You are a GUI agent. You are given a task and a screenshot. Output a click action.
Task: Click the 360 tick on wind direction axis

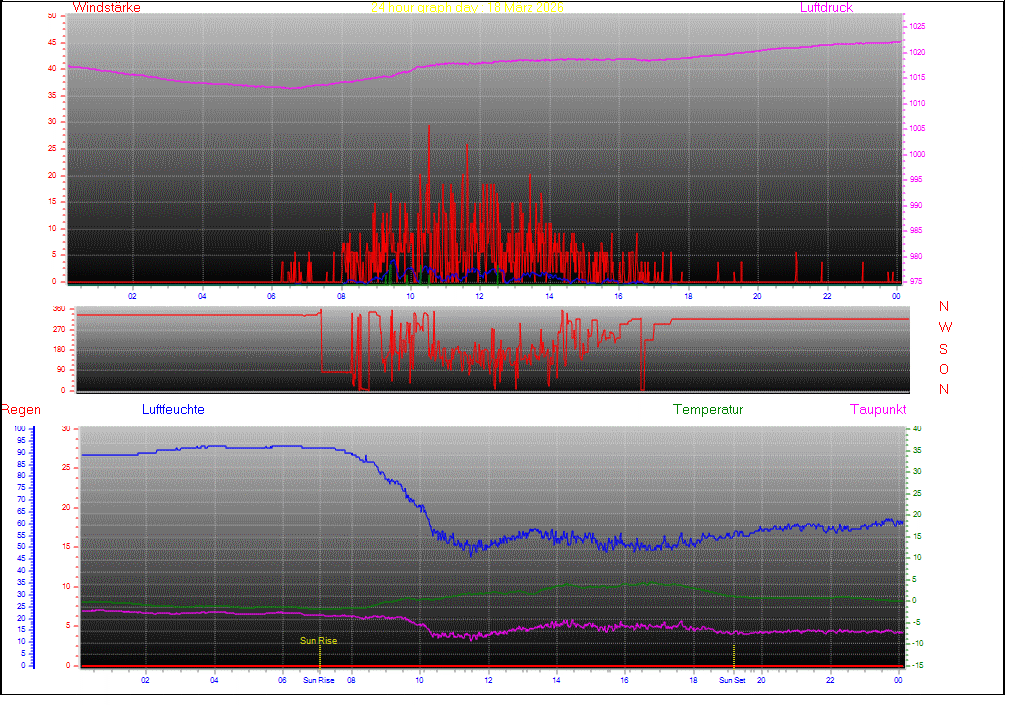click(x=57, y=309)
